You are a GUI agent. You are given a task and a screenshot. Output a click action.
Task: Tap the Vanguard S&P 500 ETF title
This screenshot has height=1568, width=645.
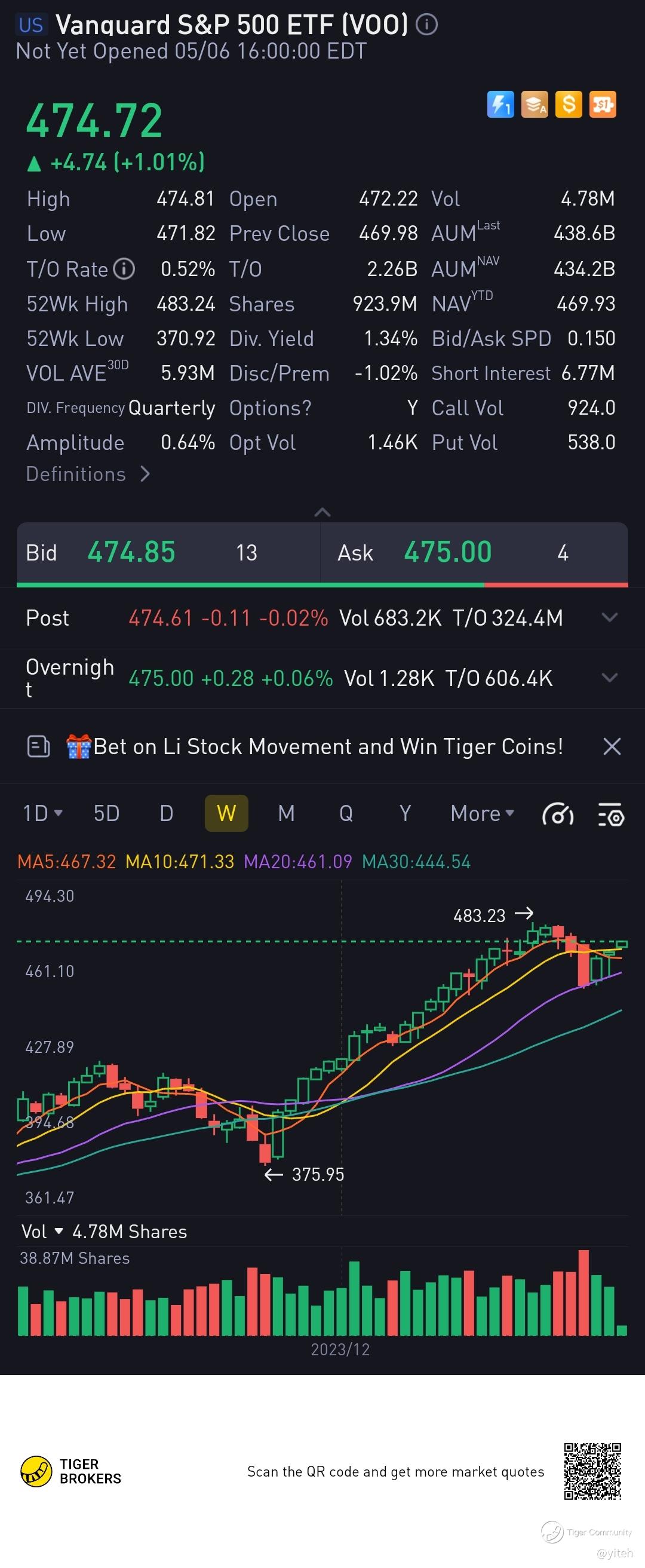[232, 24]
